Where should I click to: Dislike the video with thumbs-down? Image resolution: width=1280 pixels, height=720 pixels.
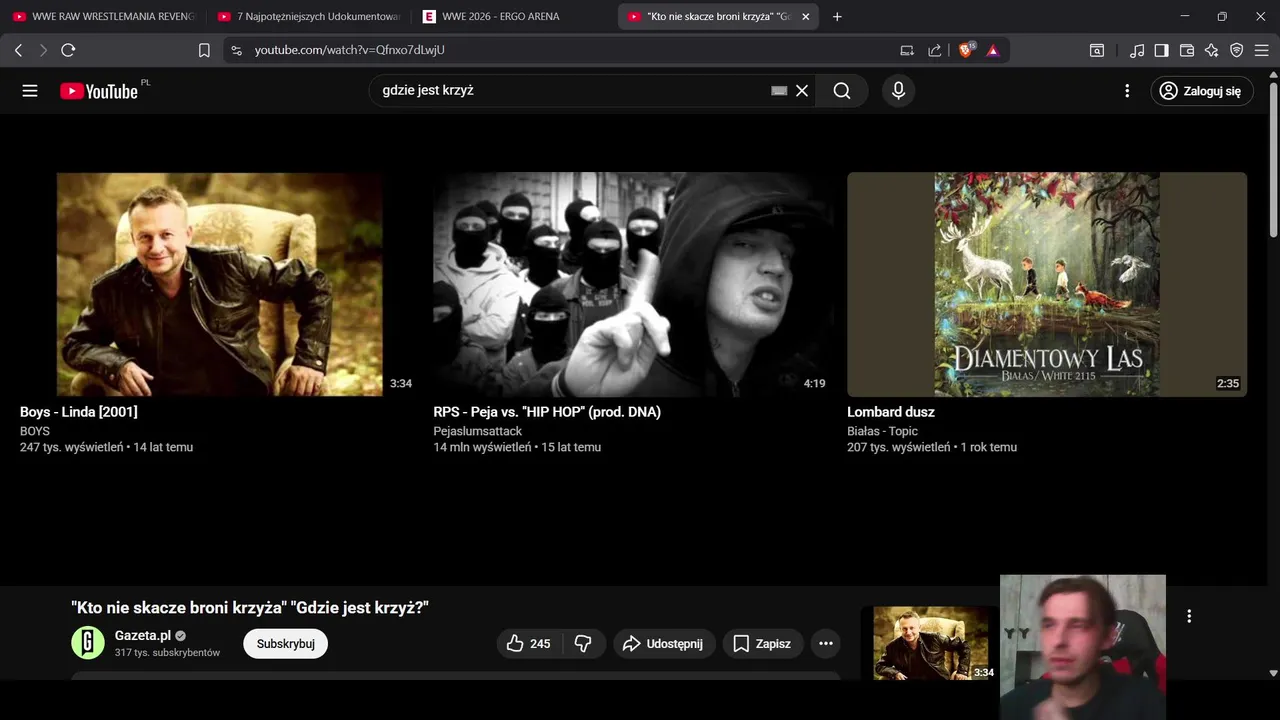(x=584, y=644)
